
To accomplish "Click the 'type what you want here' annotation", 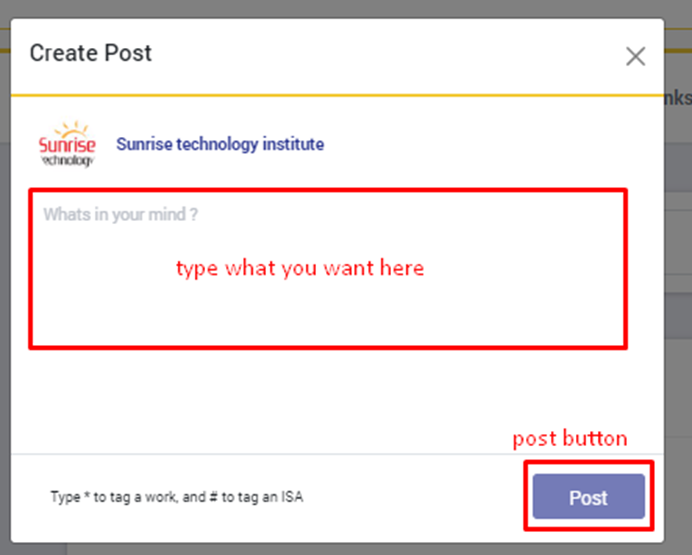I will (300, 268).
